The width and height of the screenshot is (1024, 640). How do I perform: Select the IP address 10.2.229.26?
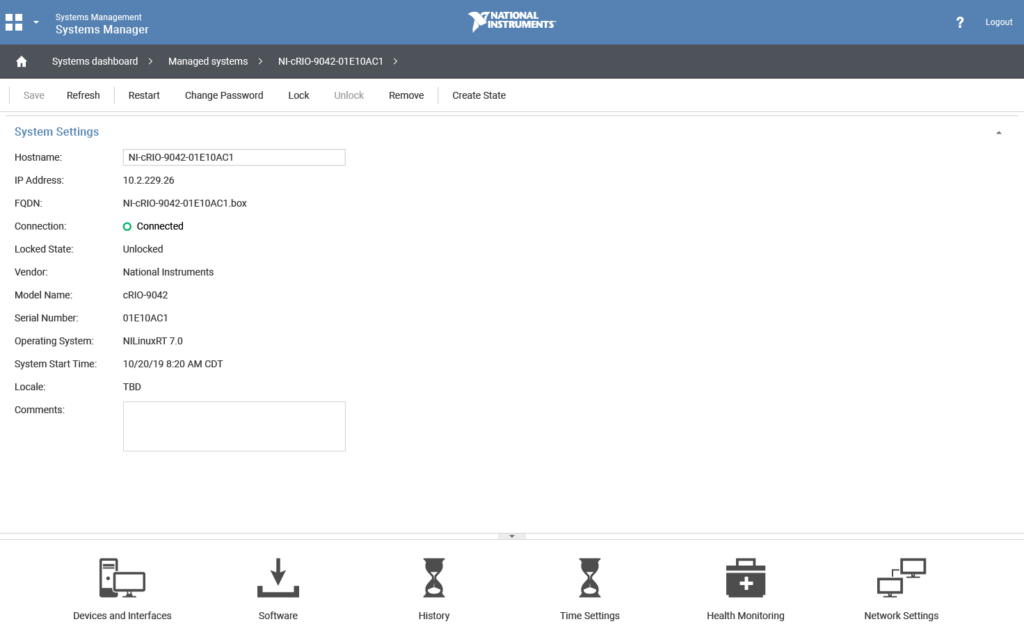[x=148, y=180]
